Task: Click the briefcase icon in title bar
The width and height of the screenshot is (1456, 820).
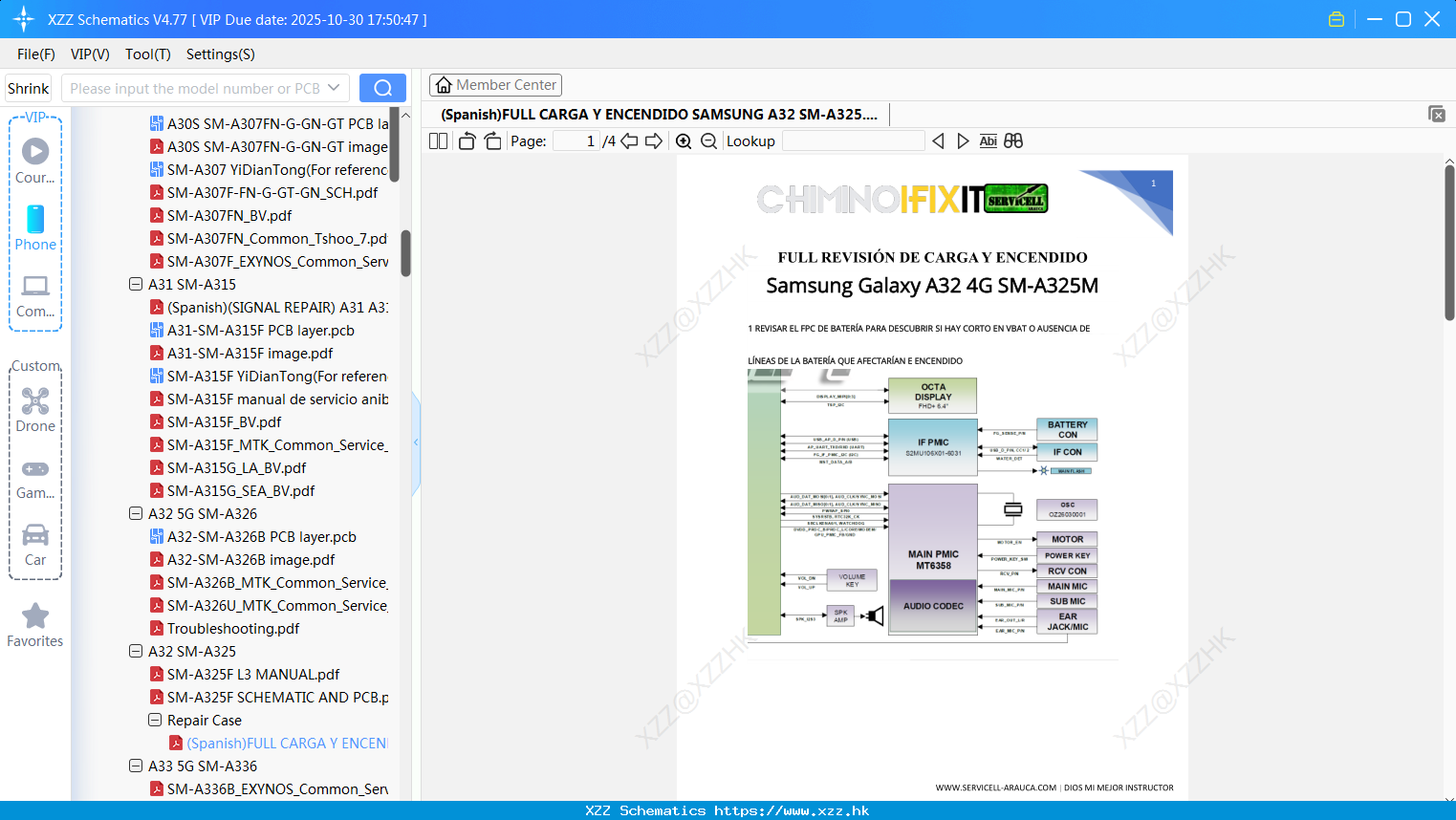Action: point(1336,19)
